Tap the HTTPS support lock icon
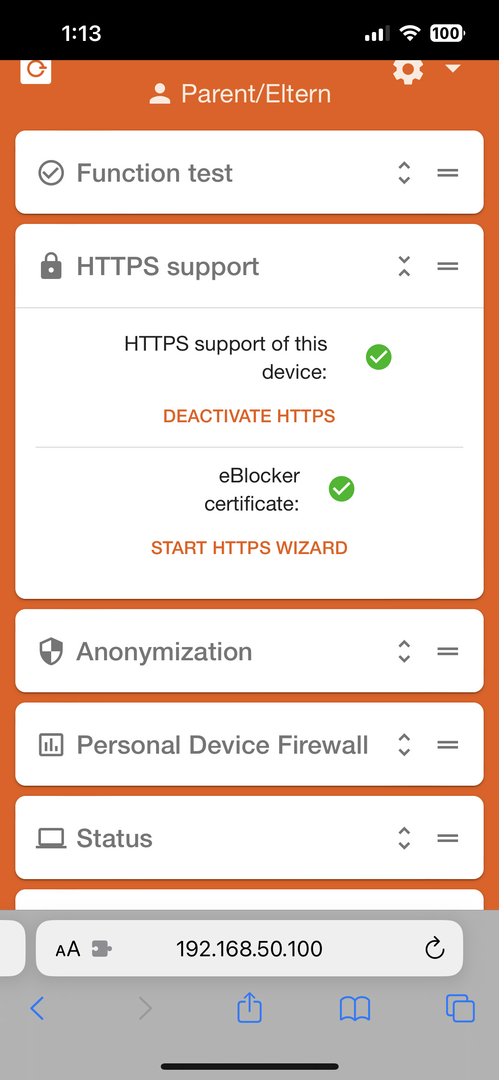The height and width of the screenshot is (1080, 499). click(51, 266)
